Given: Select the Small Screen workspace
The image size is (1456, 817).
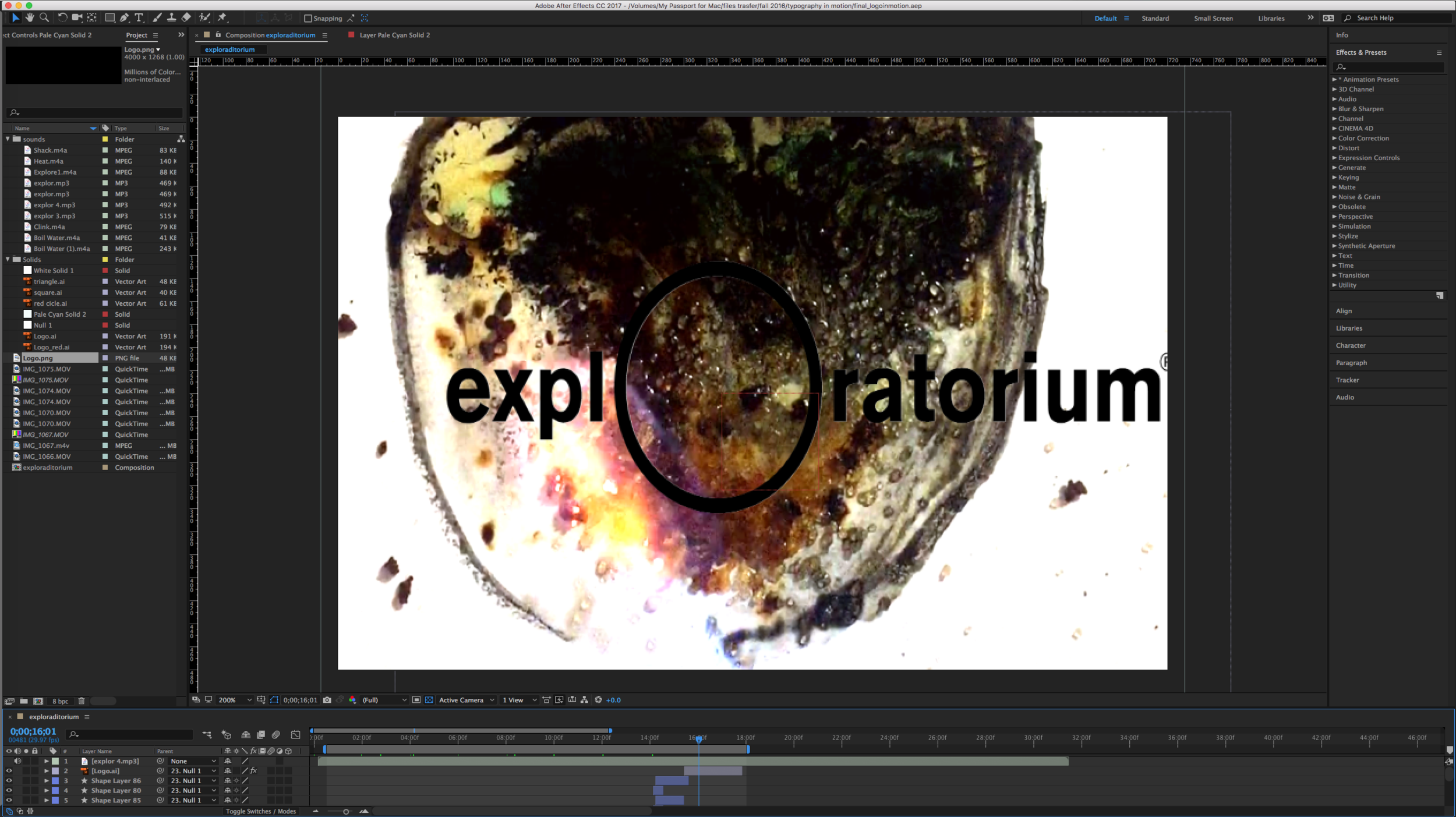Looking at the screenshot, I should (1213, 19).
